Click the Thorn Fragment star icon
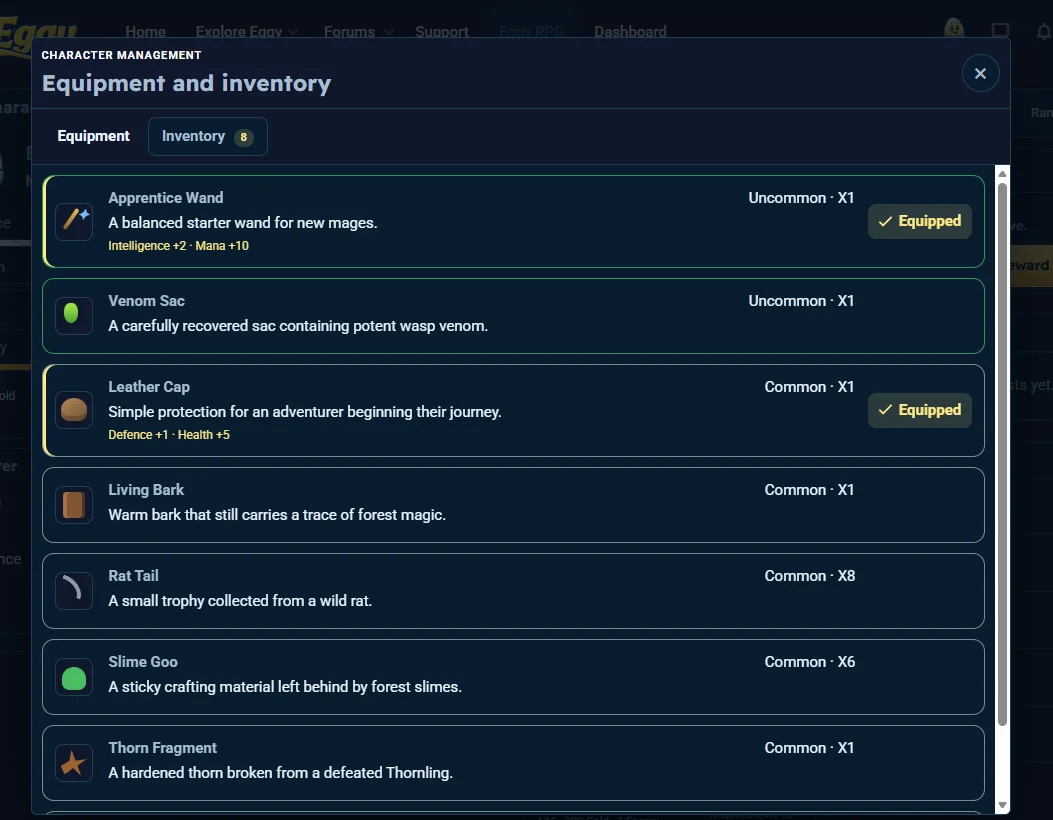Screen dimensions: 1053x820 click(x=74, y=763)
